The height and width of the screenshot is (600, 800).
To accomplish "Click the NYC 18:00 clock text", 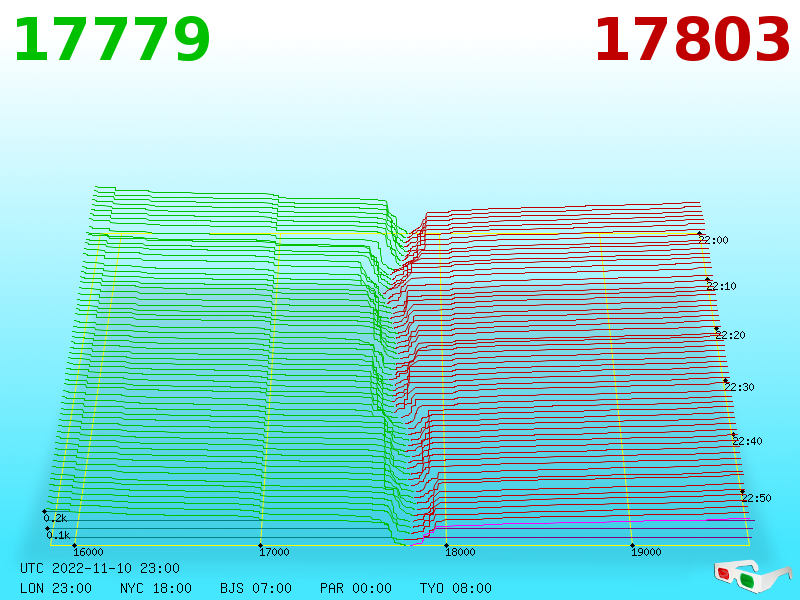I will coord(156,588).
